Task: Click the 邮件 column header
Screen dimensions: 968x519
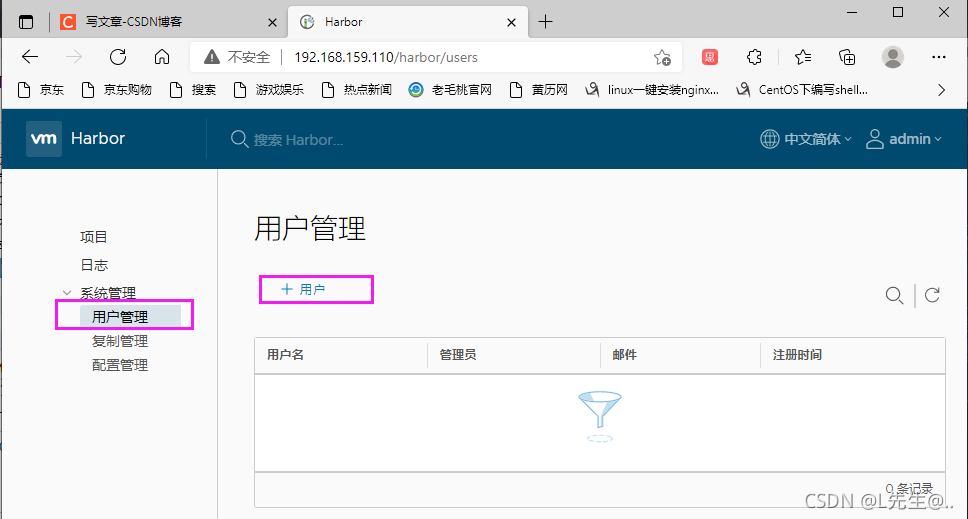Action: (624, 355)
